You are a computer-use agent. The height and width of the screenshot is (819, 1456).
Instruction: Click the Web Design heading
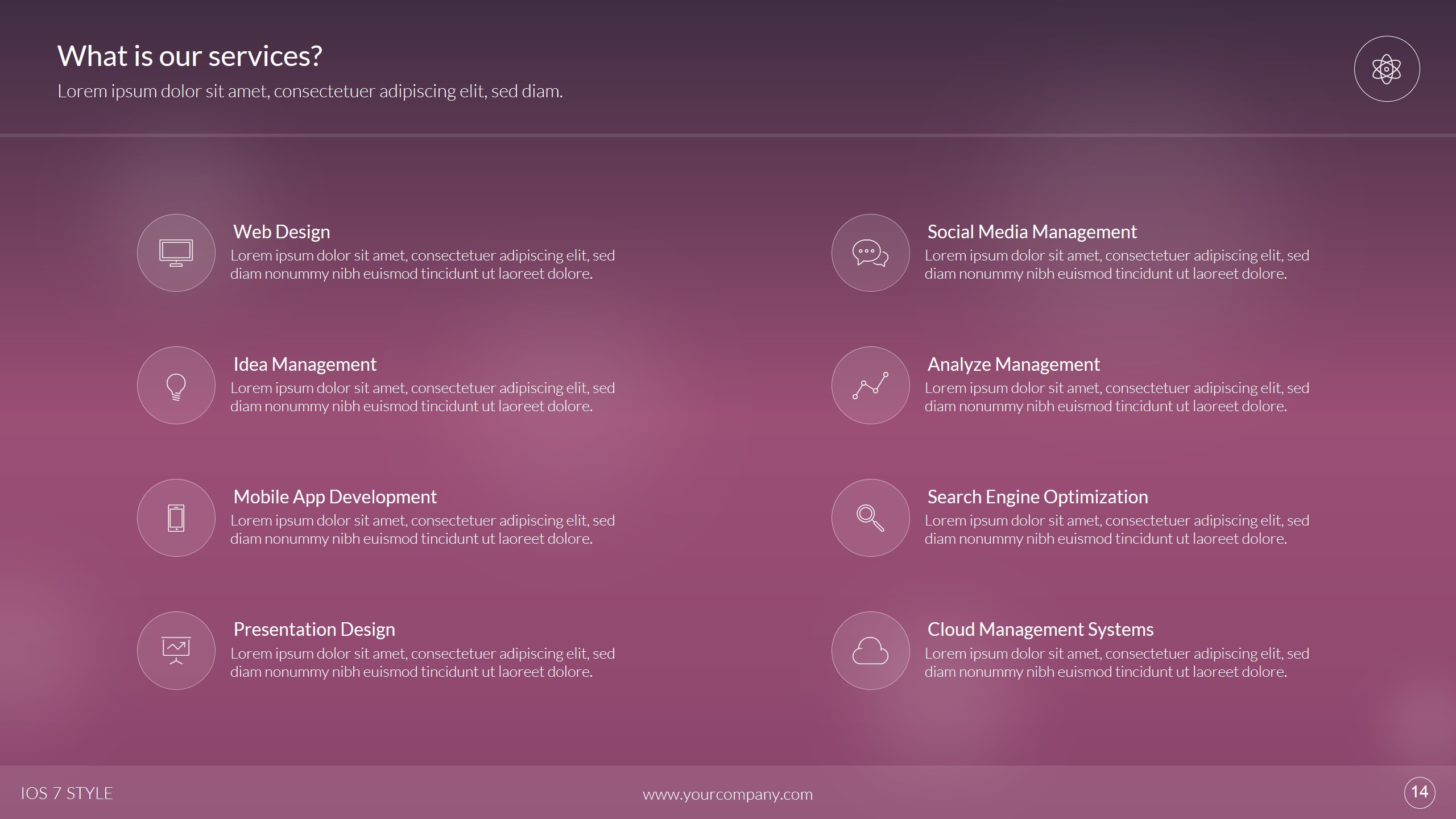pyautogui.click(x=282, y=231)
